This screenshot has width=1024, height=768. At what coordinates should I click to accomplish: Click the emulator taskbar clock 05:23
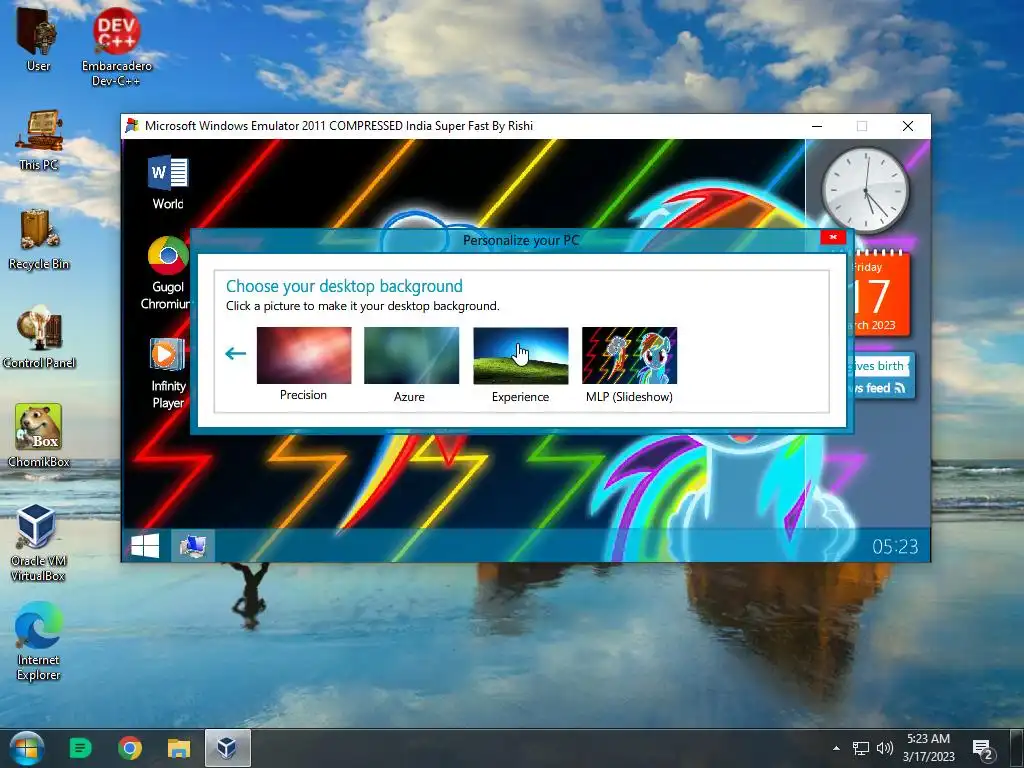pyautogui.click(x=895, y=547)
